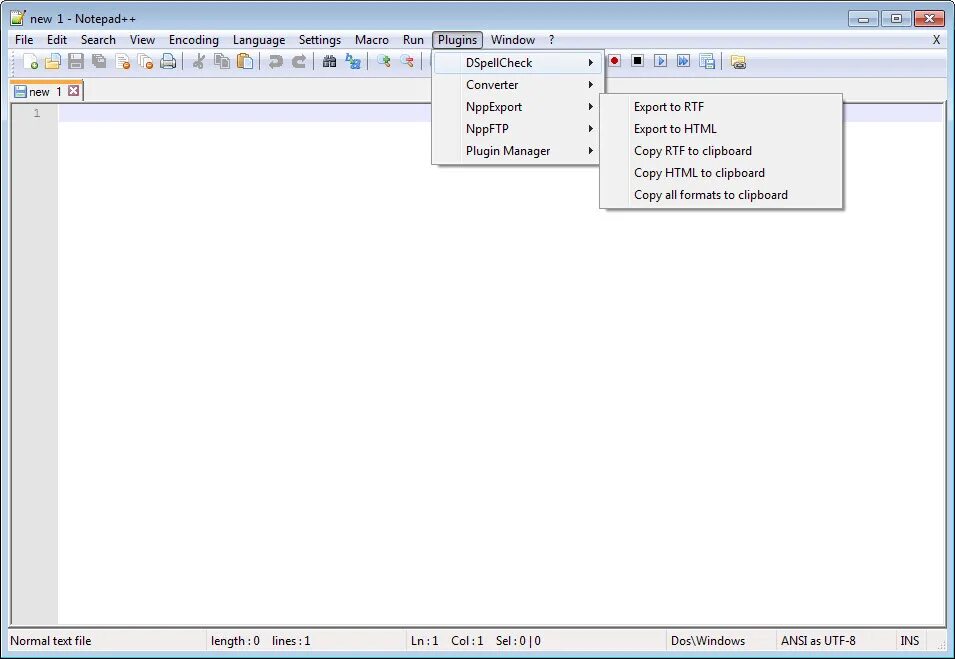
Task: Create a new file with toolbar icon
Action: [30, 62]
